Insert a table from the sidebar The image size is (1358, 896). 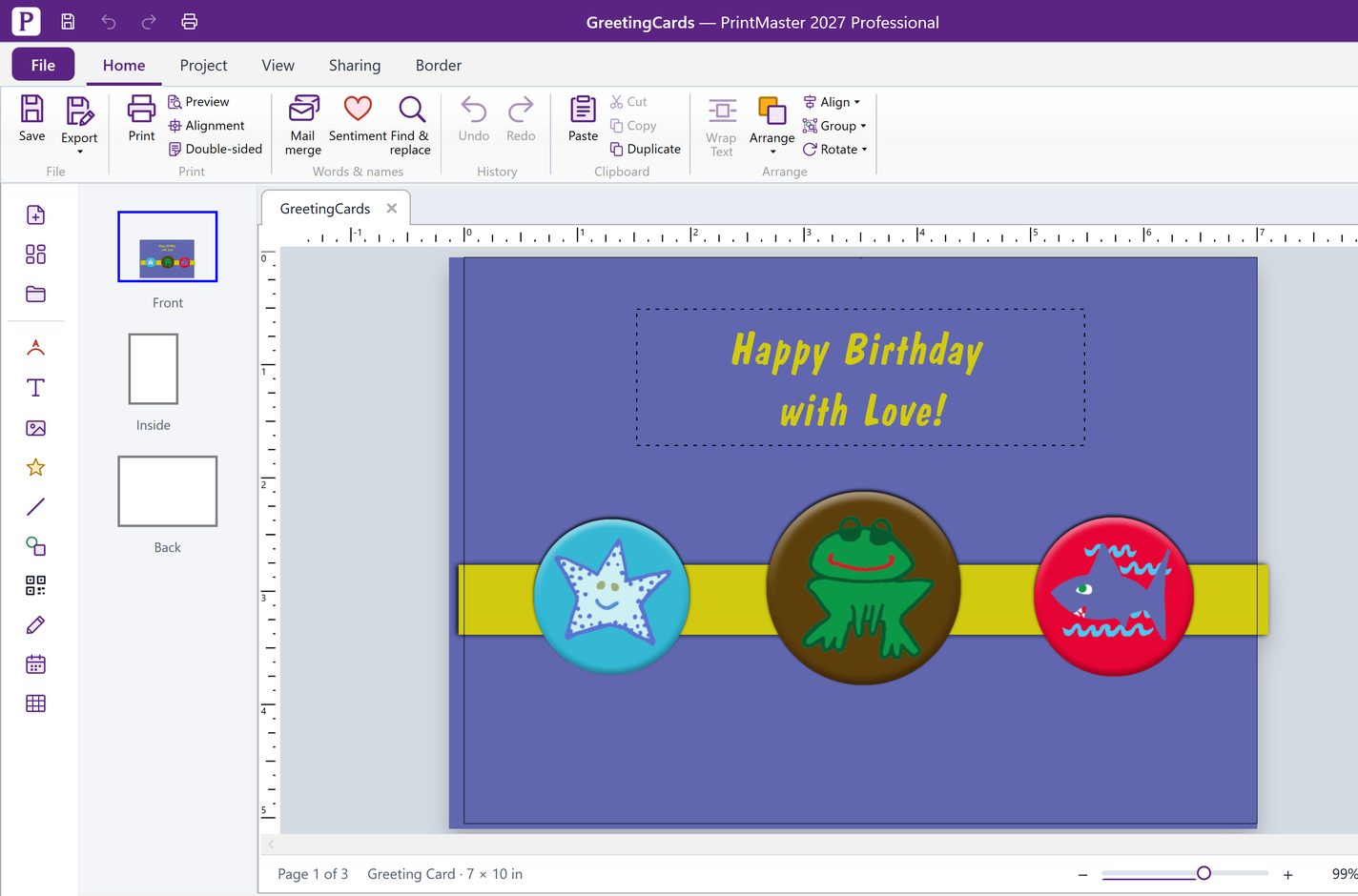(x=35, y=703)
